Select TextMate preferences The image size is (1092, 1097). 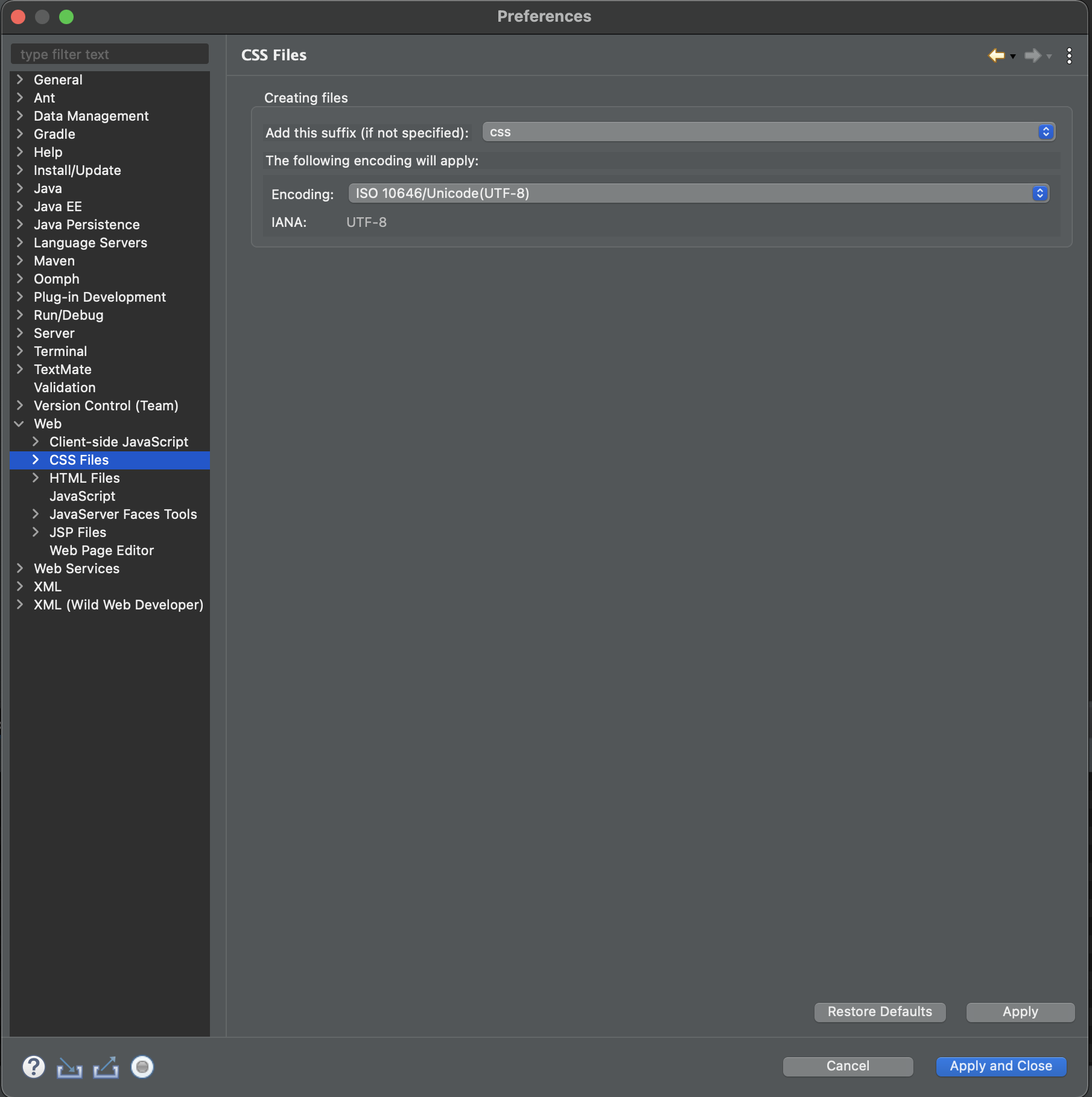point(63,369)
